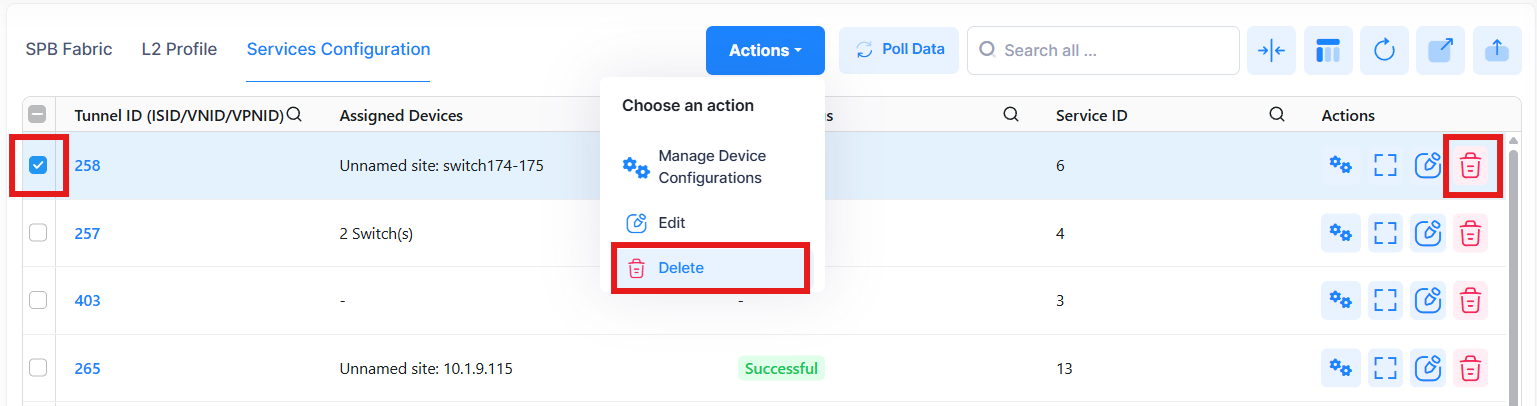Choose Delete from the actions menu
Image resolution: width=1537 pixels, height=406 pixels.
(681, 268)
